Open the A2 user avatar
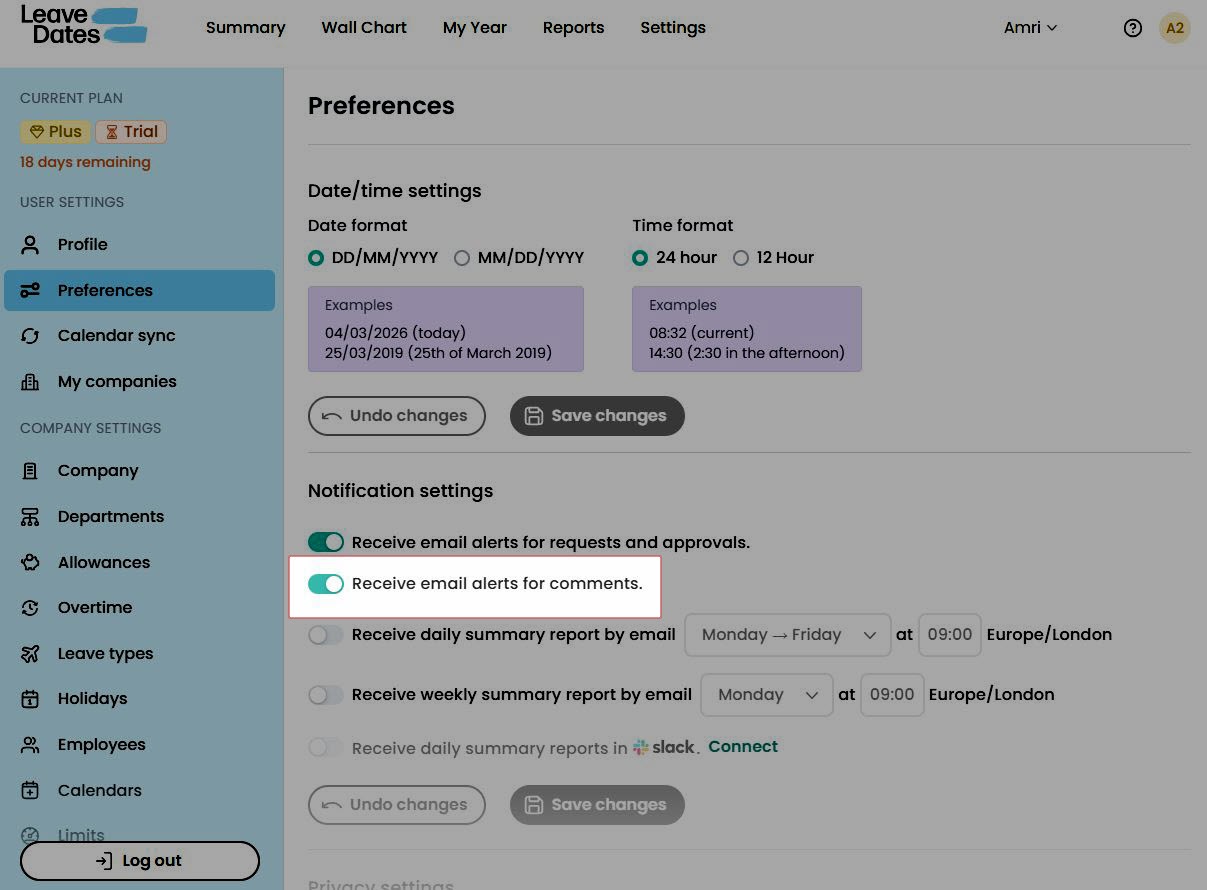Screen dimensions: 1207x890 1175,28
